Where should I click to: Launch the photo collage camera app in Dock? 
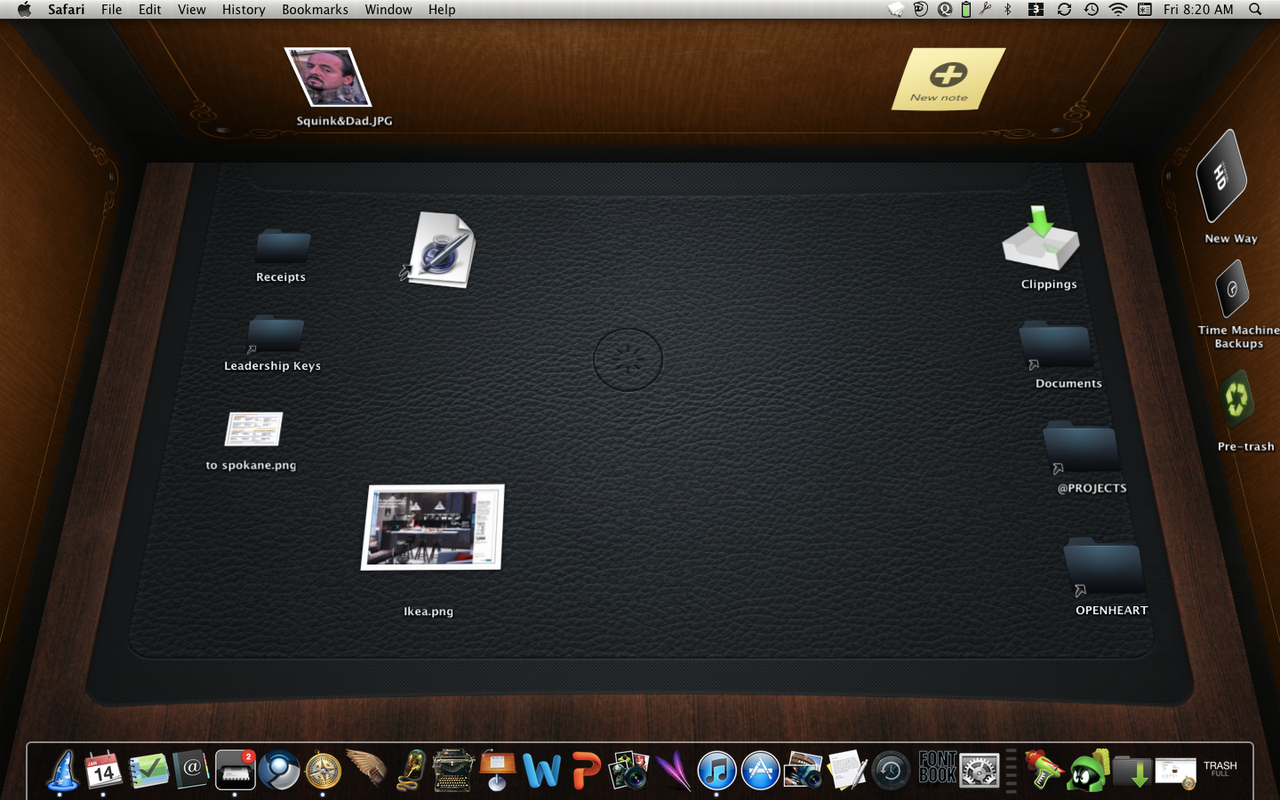point(629,771)
